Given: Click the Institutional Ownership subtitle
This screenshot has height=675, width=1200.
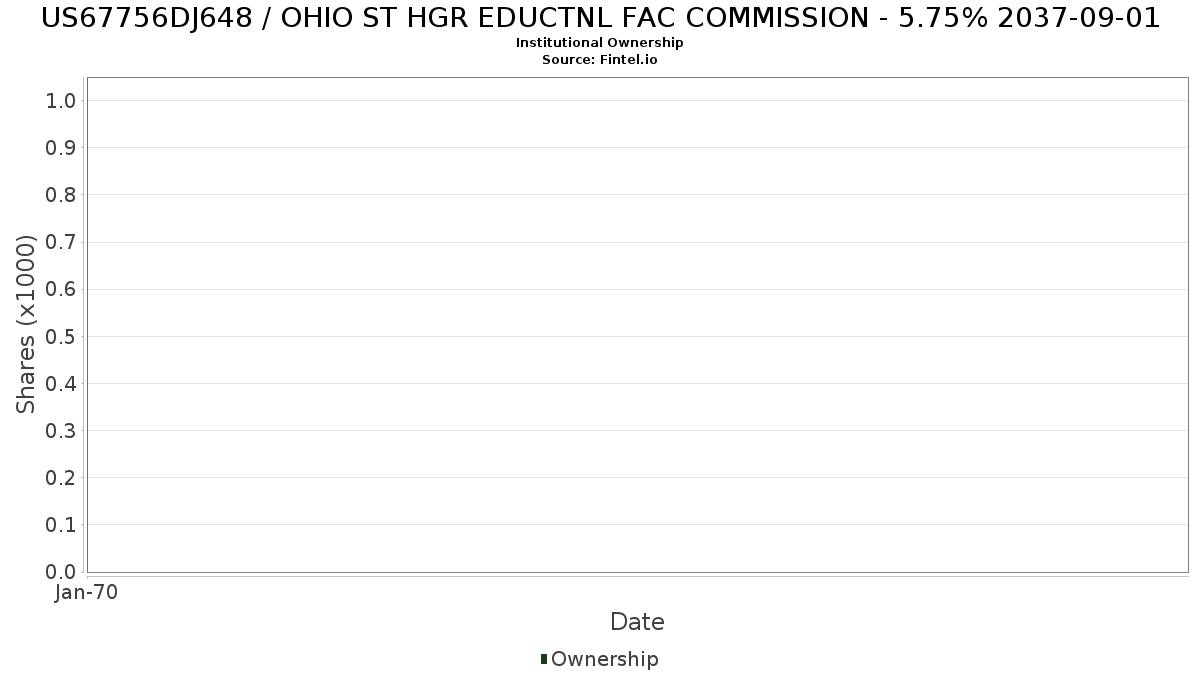Looking at the screenshot, I should (x=600, y=43).
